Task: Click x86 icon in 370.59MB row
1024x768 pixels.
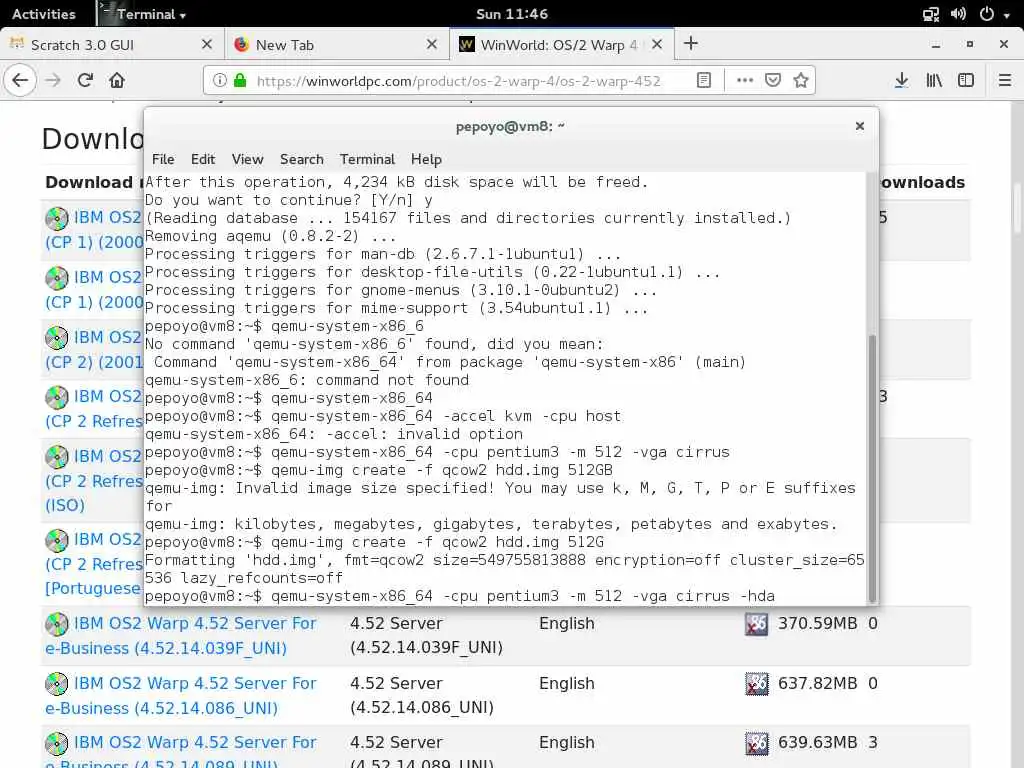Action: [x=756, y=624]
